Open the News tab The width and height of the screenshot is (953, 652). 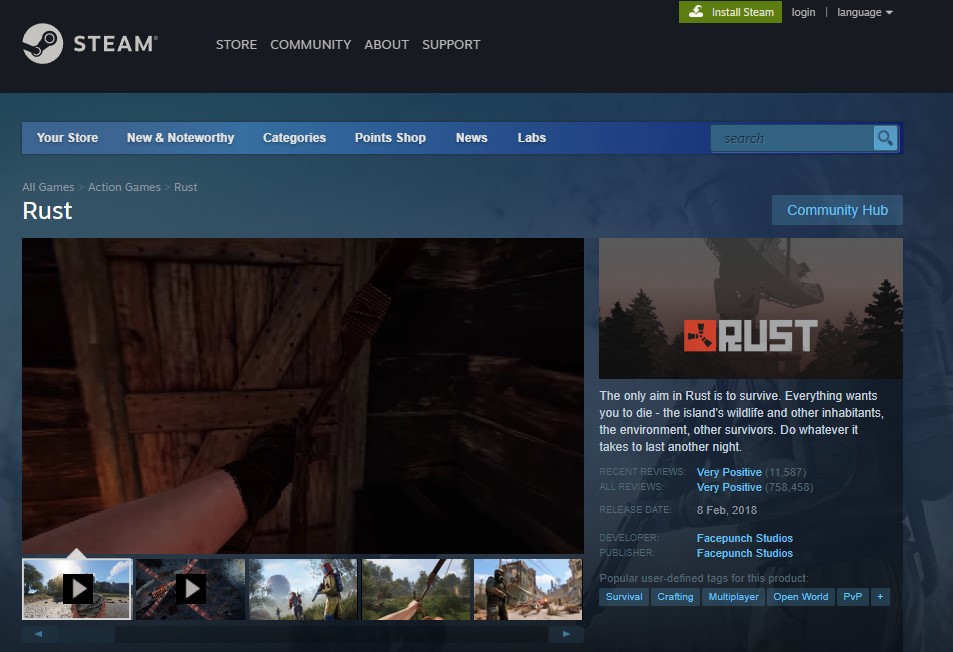[x=472, y=138]
